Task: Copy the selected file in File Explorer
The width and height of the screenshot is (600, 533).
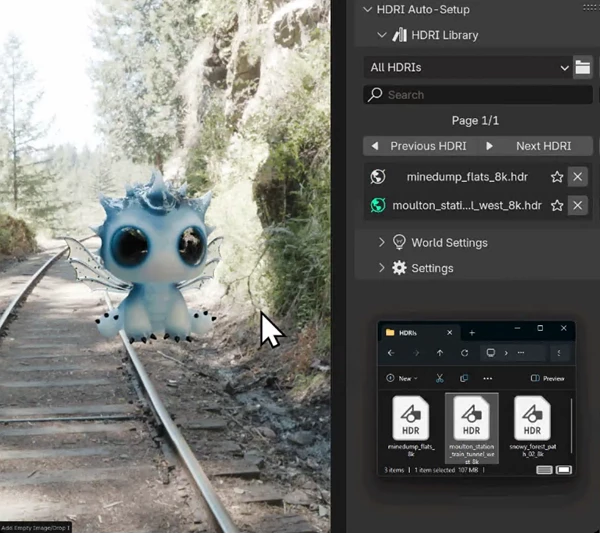Action: point(464,378)
